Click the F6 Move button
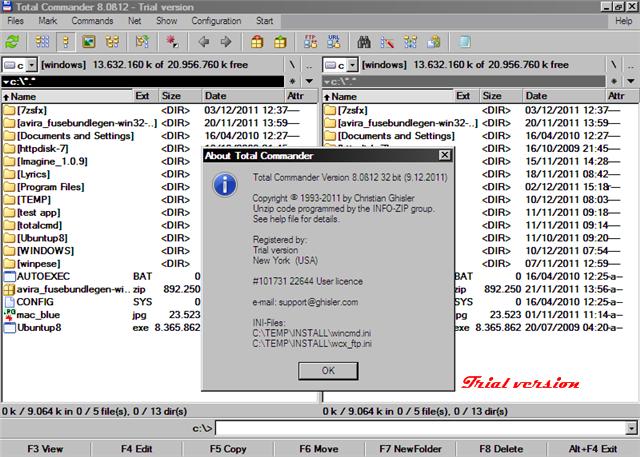640x457 pixels. 319,449
